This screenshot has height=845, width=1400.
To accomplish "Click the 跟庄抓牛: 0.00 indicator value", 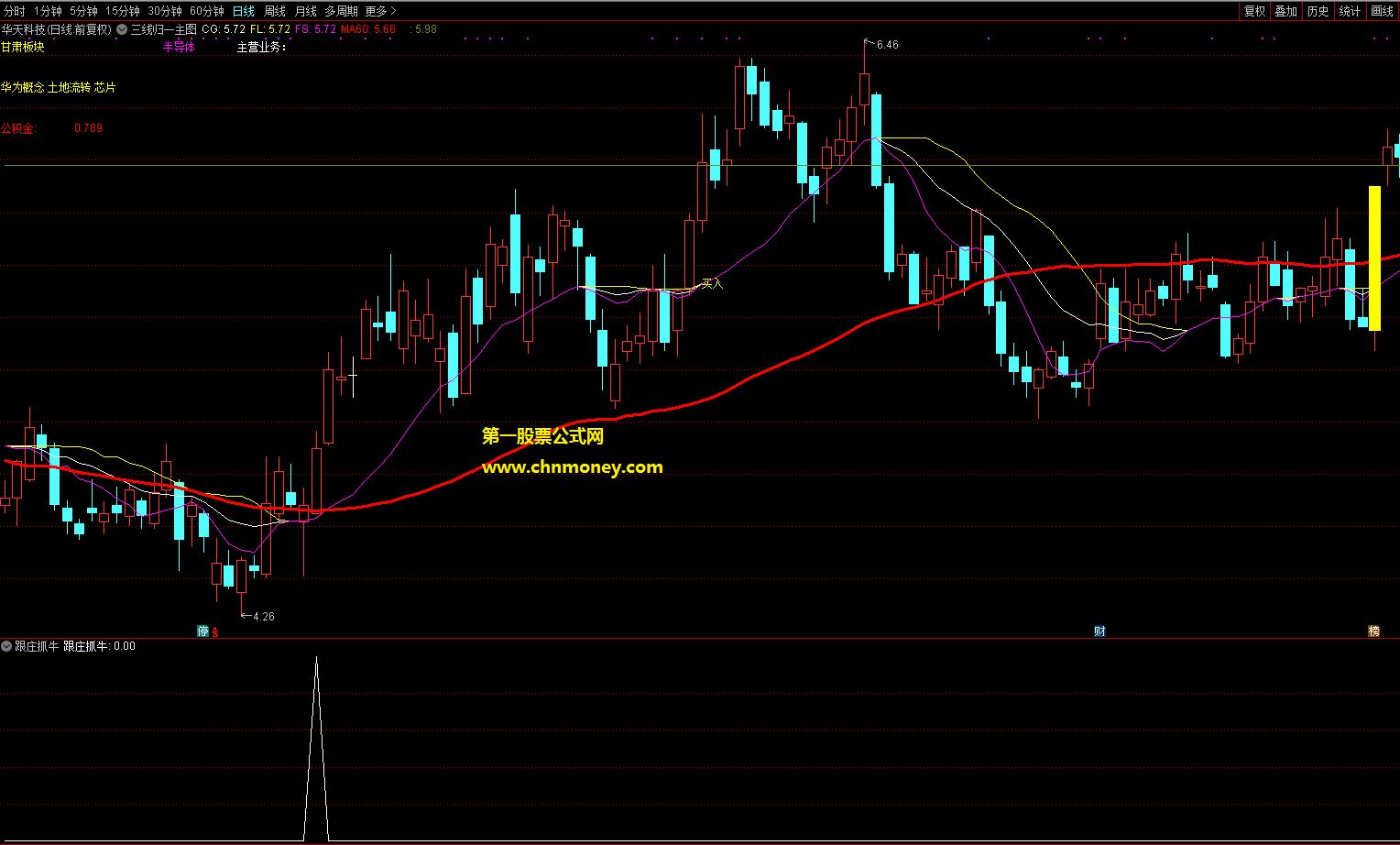I will pos(99,646).
